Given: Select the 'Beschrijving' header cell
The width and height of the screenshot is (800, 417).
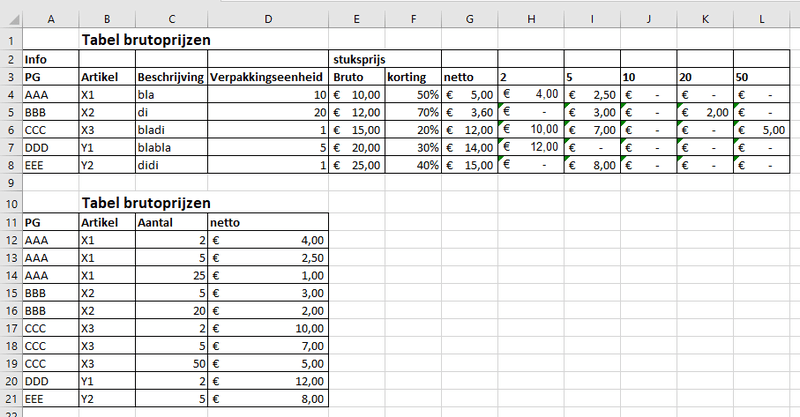Looking at the screenshot, I should click(171, 77).
